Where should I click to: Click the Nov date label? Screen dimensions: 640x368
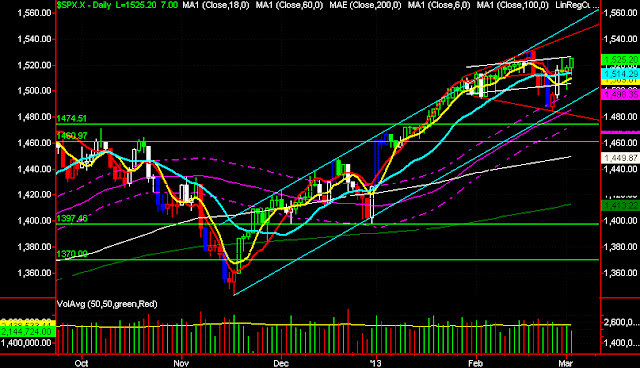[x=181, y=363]
